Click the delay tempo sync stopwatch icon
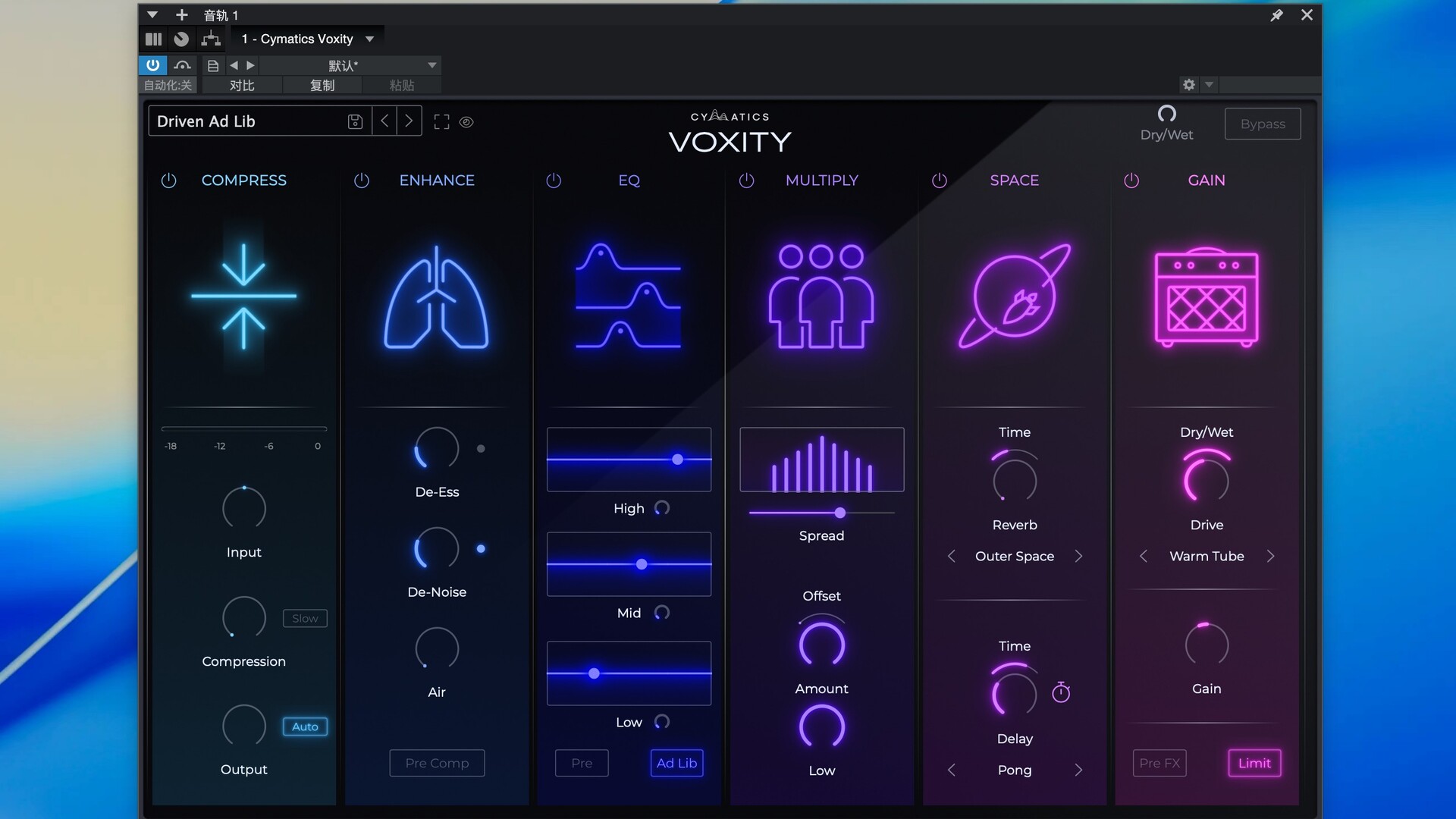The height and width of the screenshot is (819, 1456). pos(1061,692)
